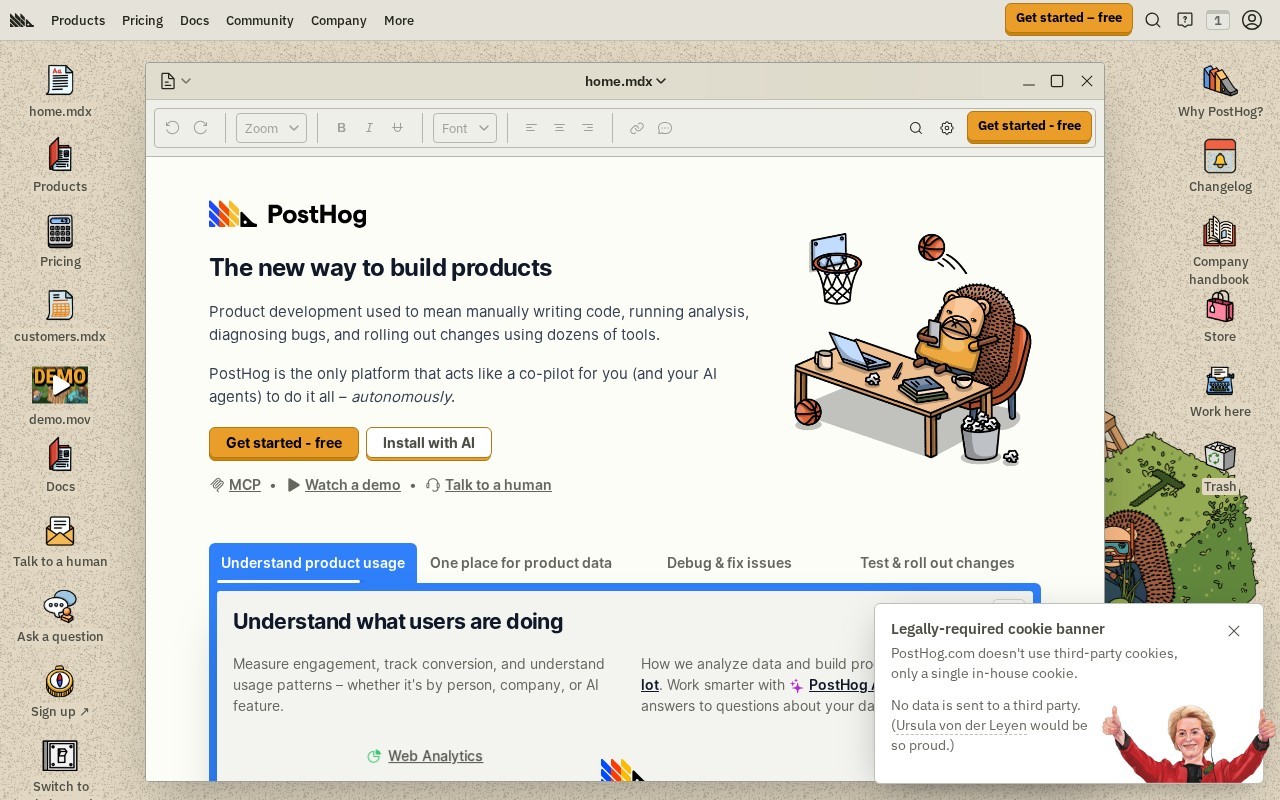Image resolution: width=1280 pixels, height=800 pixels.
Task: Open the help icon in the top bar
Action: click(x=1185, y=20)
